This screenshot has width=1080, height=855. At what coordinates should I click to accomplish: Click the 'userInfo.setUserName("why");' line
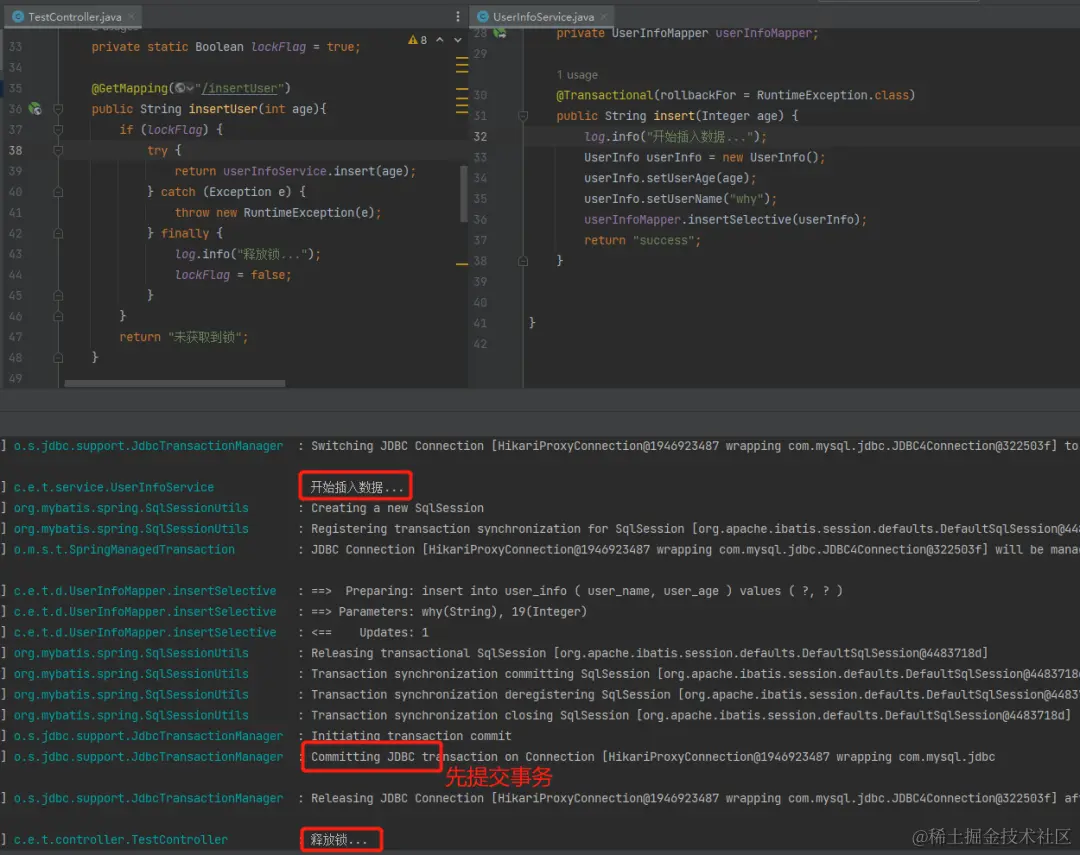(681, 199)
